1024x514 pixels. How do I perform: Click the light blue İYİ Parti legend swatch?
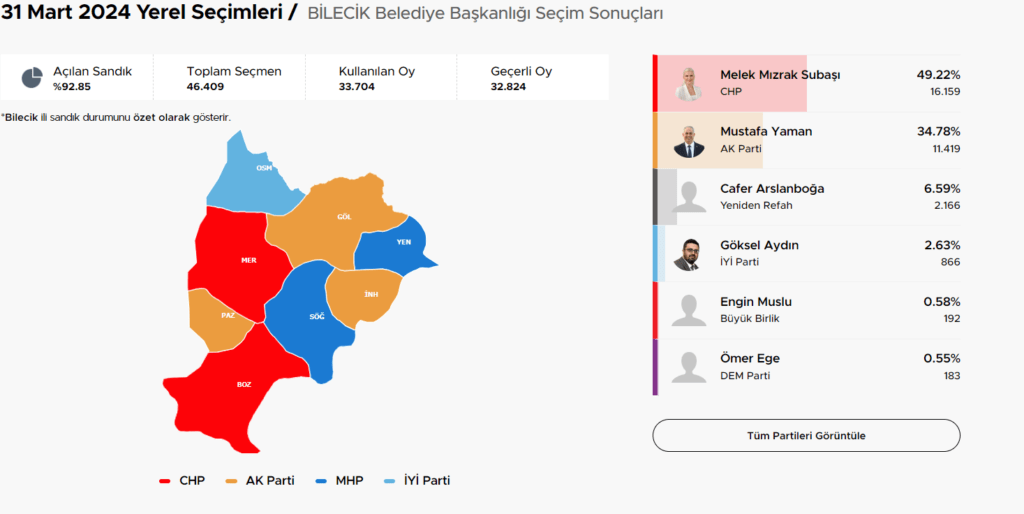[390, 481]
